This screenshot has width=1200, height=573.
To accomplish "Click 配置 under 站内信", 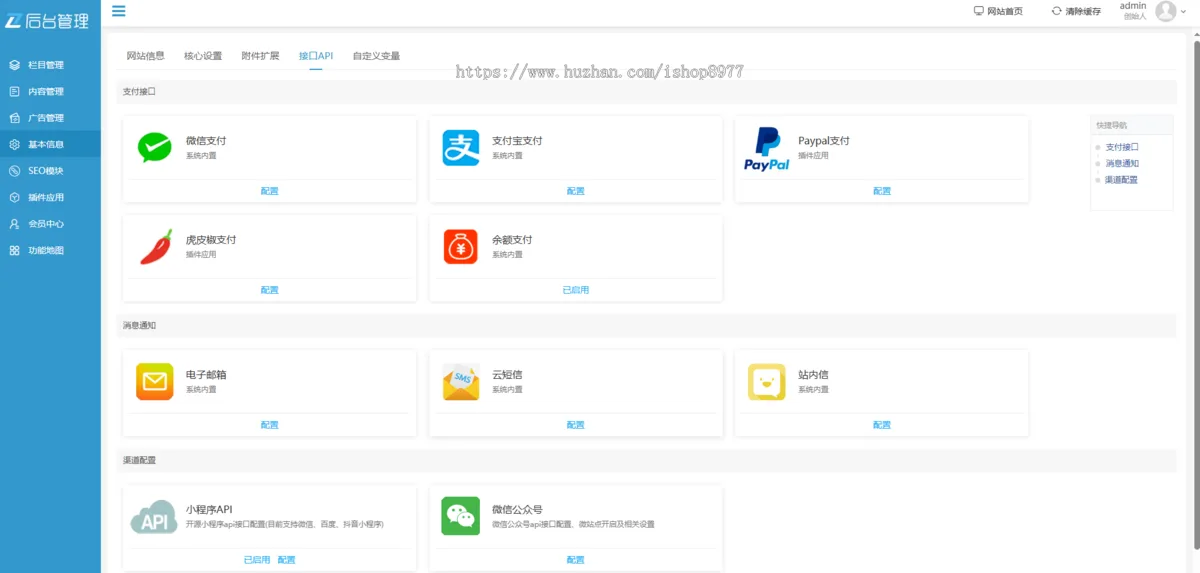I will click(881, 425).
